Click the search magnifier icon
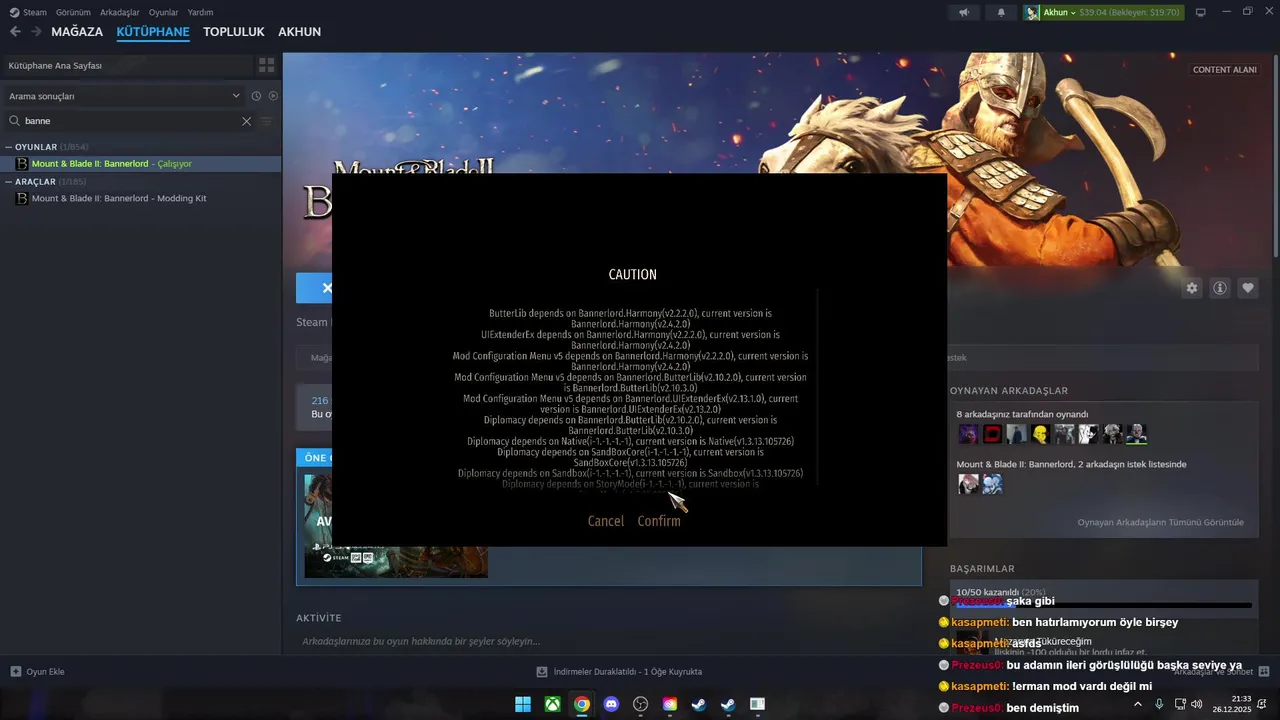The image size is (1280, 720). point(15,121)
